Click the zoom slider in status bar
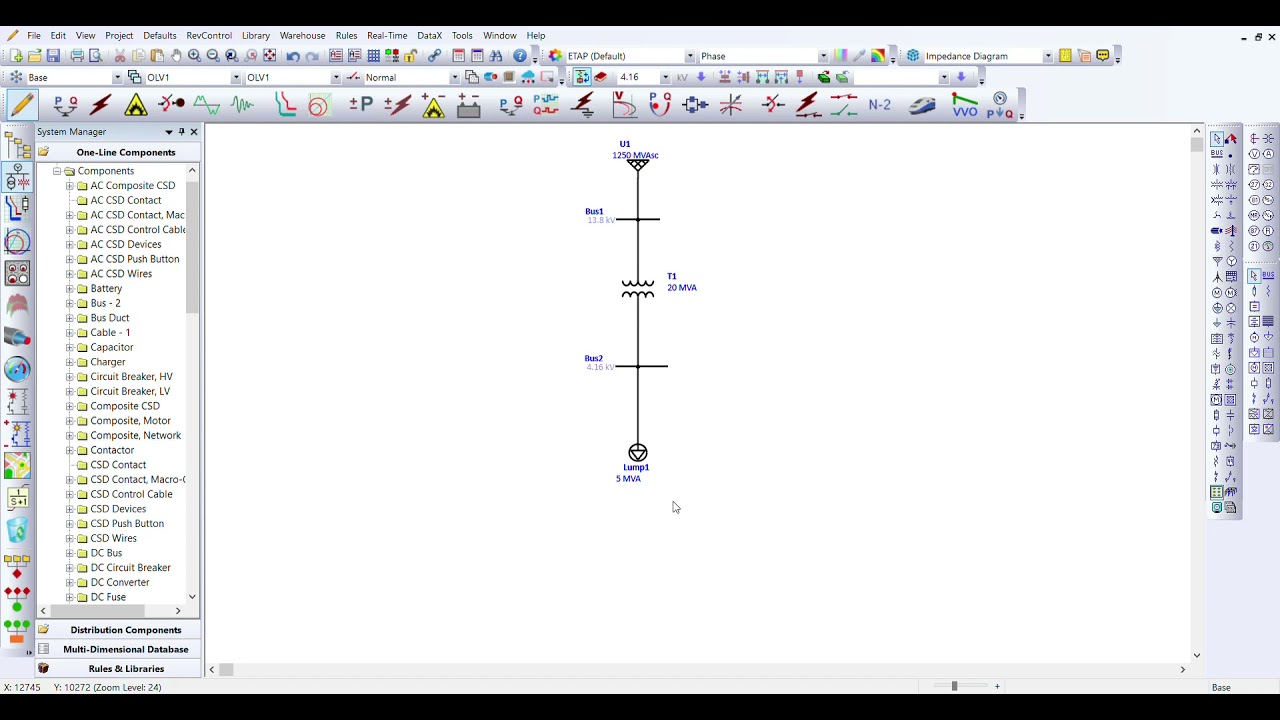 [x=954, y=686]
